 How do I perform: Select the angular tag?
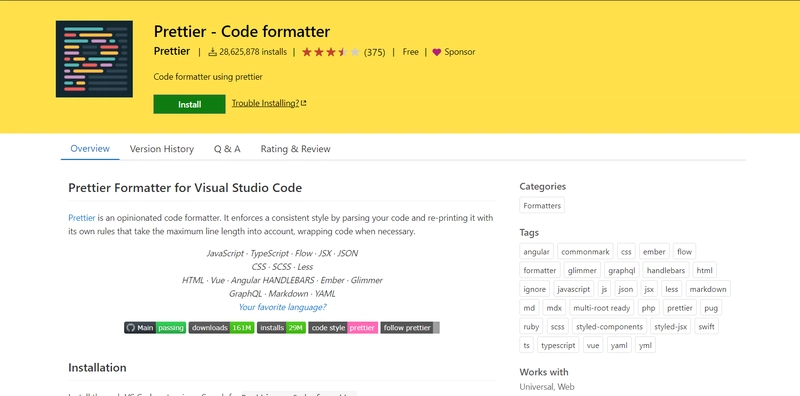coord(536,252)
